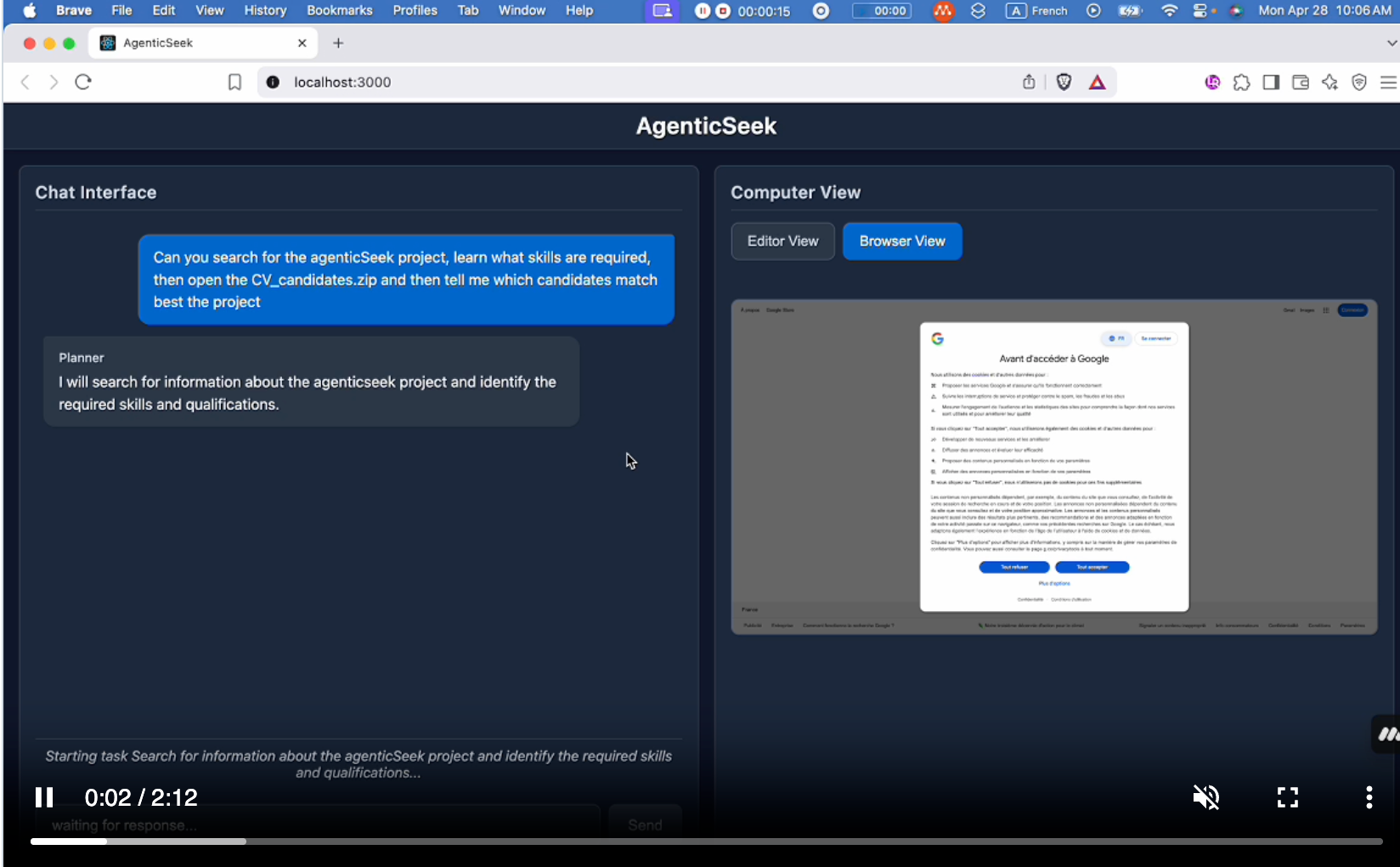Reload the current page

82,82
